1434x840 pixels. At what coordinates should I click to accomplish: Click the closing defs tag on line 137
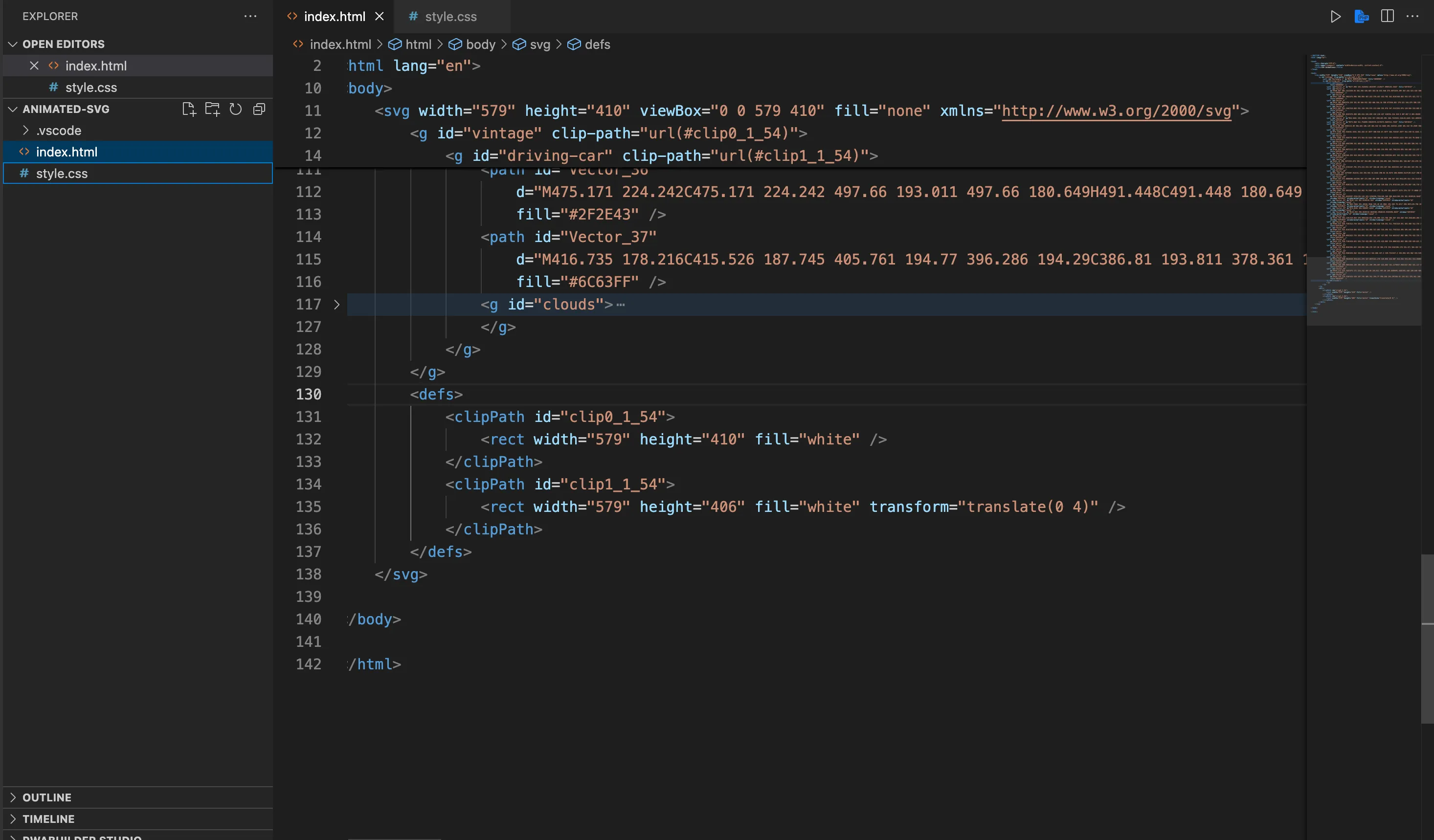point(441,552)
